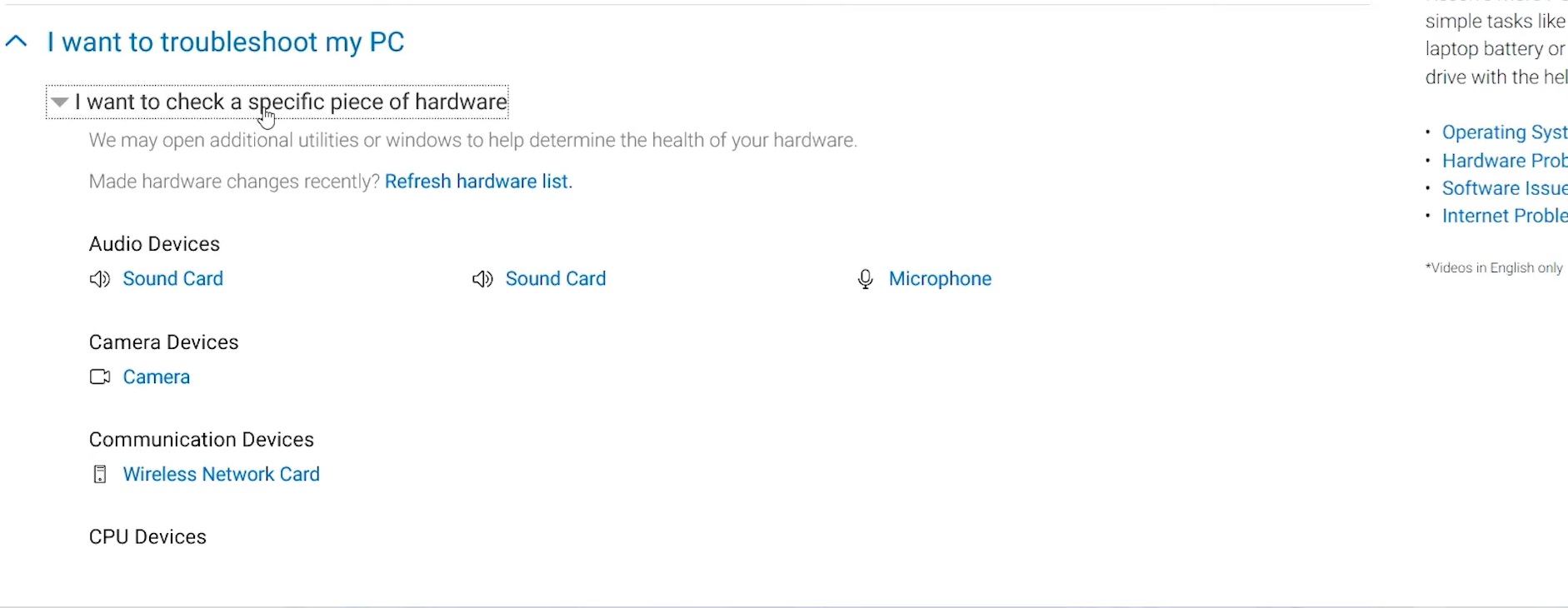Image resolution: width=1568 pixels, height=608 pixels.
Task: Click the 'Refresh hardware list' link
Action: click(477, 182)
